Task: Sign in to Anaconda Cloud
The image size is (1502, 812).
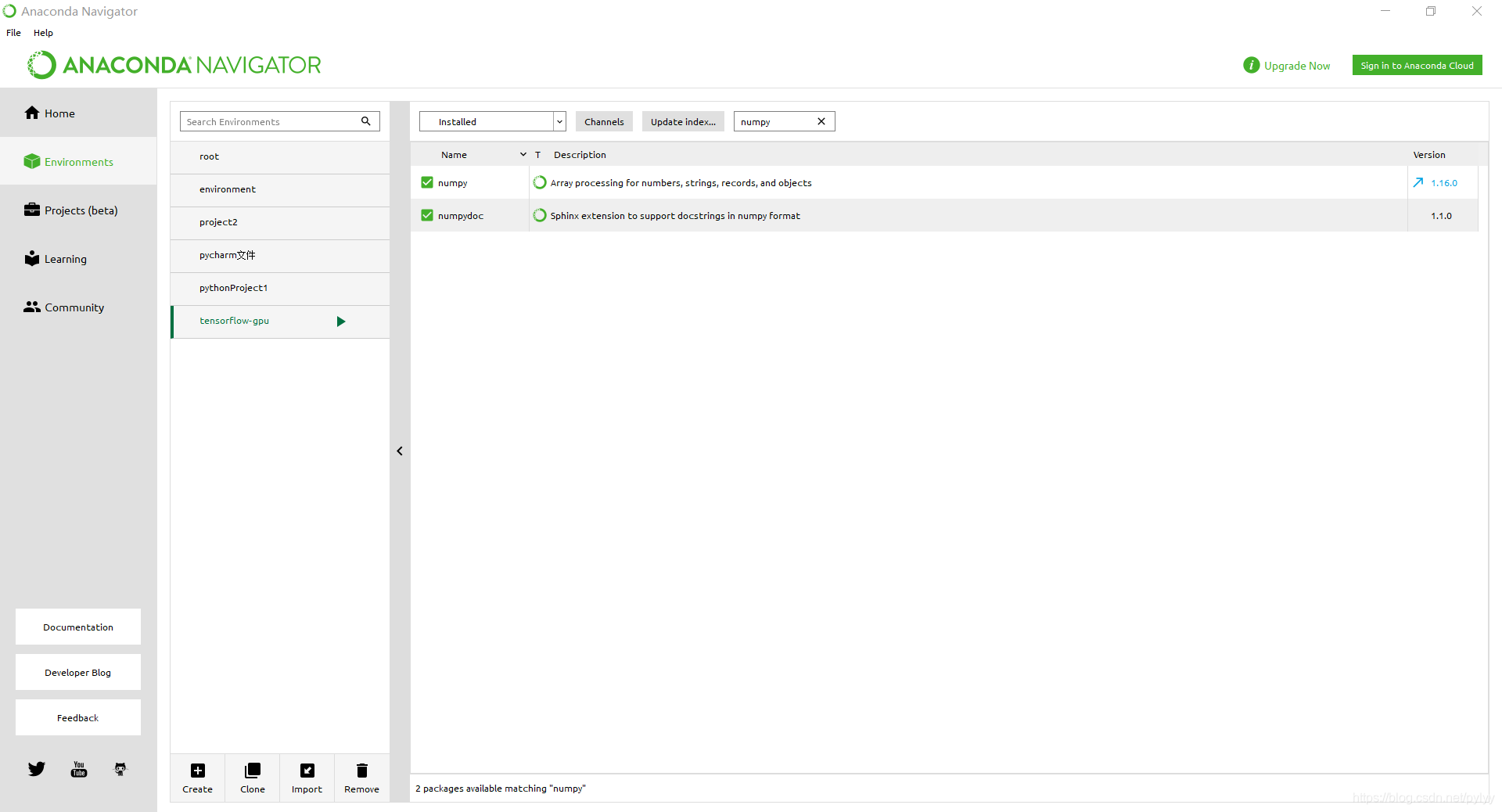Action: tap(1417, 66)
